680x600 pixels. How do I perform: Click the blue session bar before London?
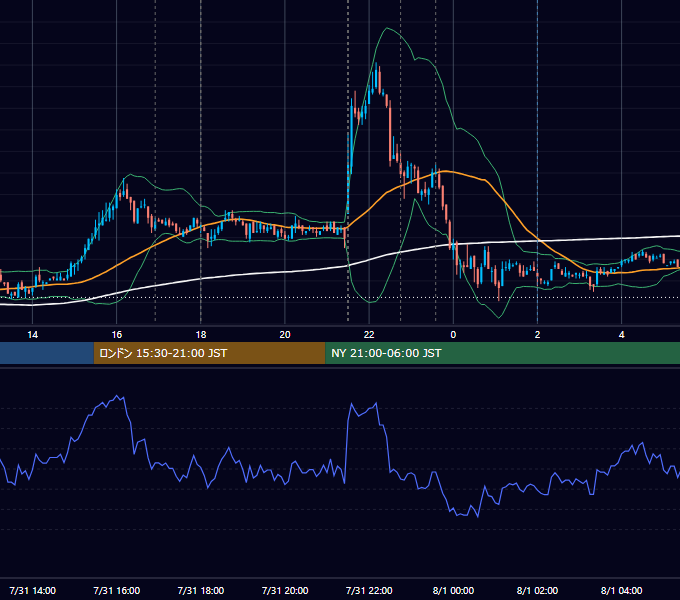(47, 353)
